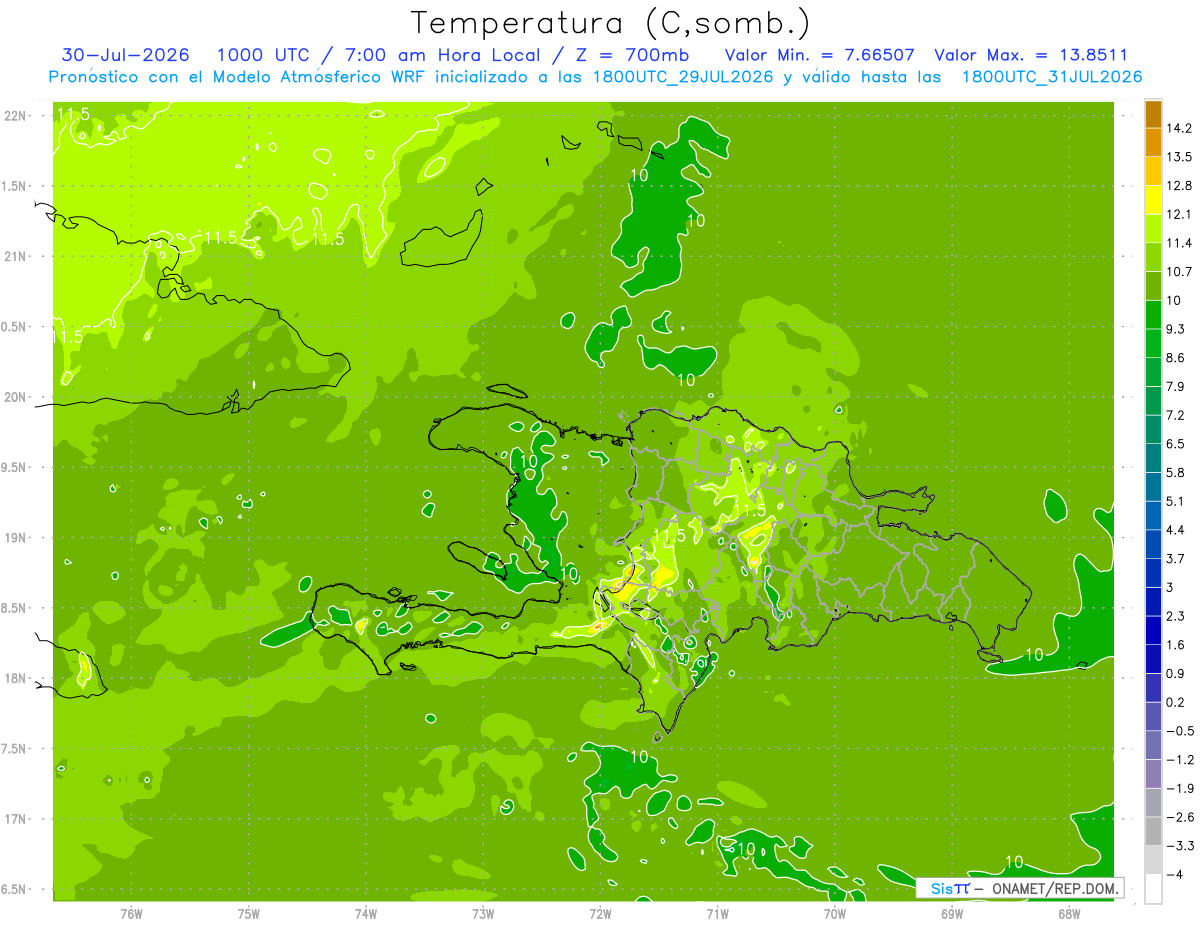Click the "12.1" colorbar value
This screenshot has height=927, width=1200.
click(1179, 214)
